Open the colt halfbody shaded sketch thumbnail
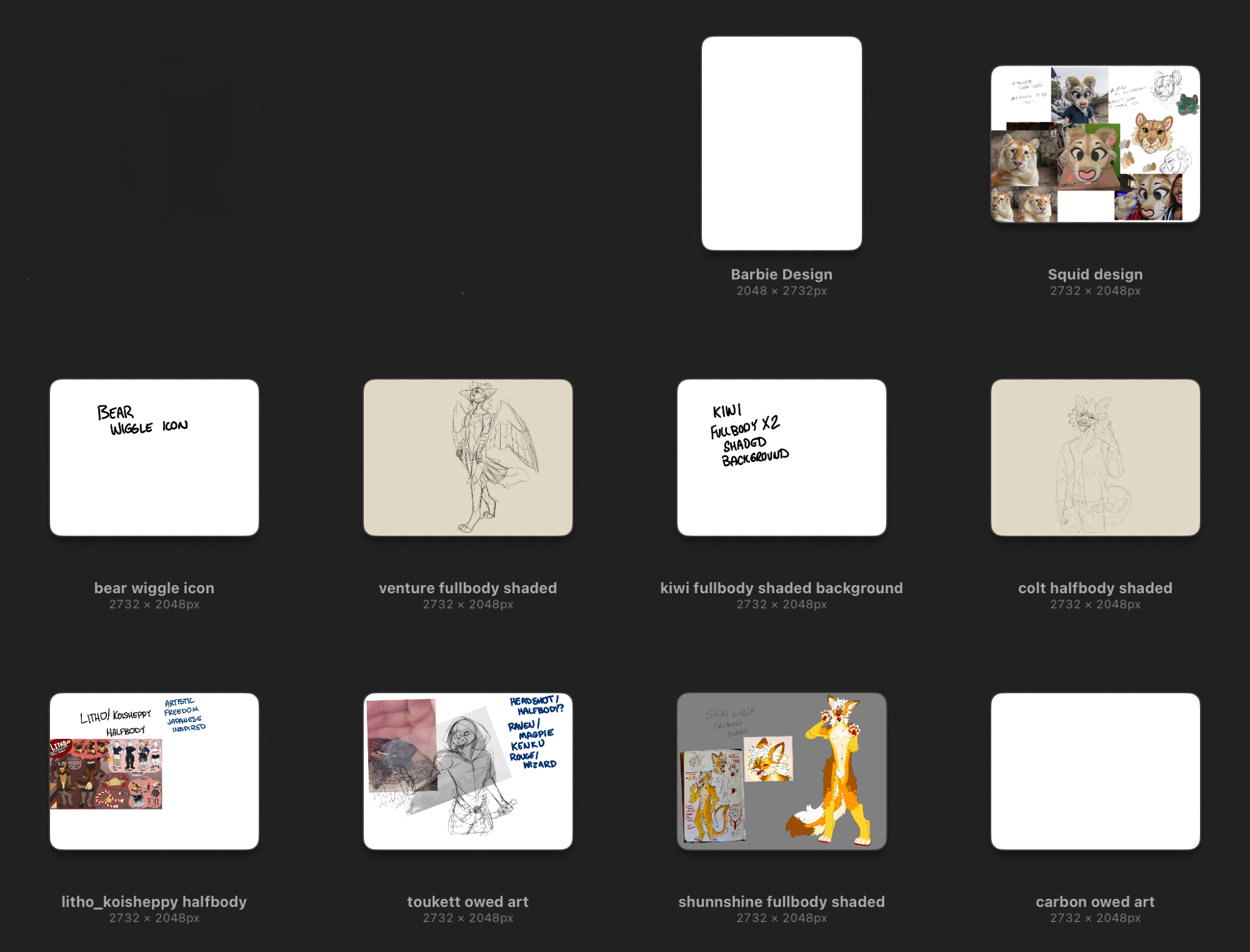 pos(1095,457)
